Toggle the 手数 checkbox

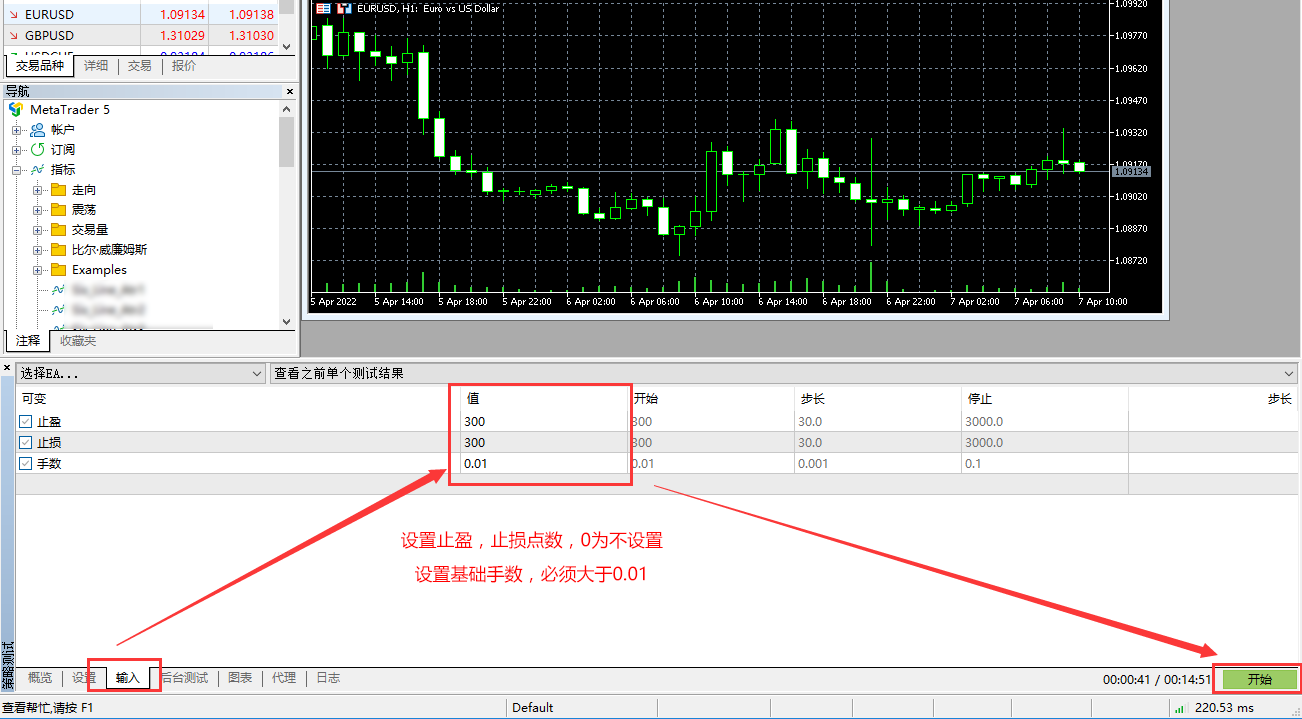click(26, 463)
